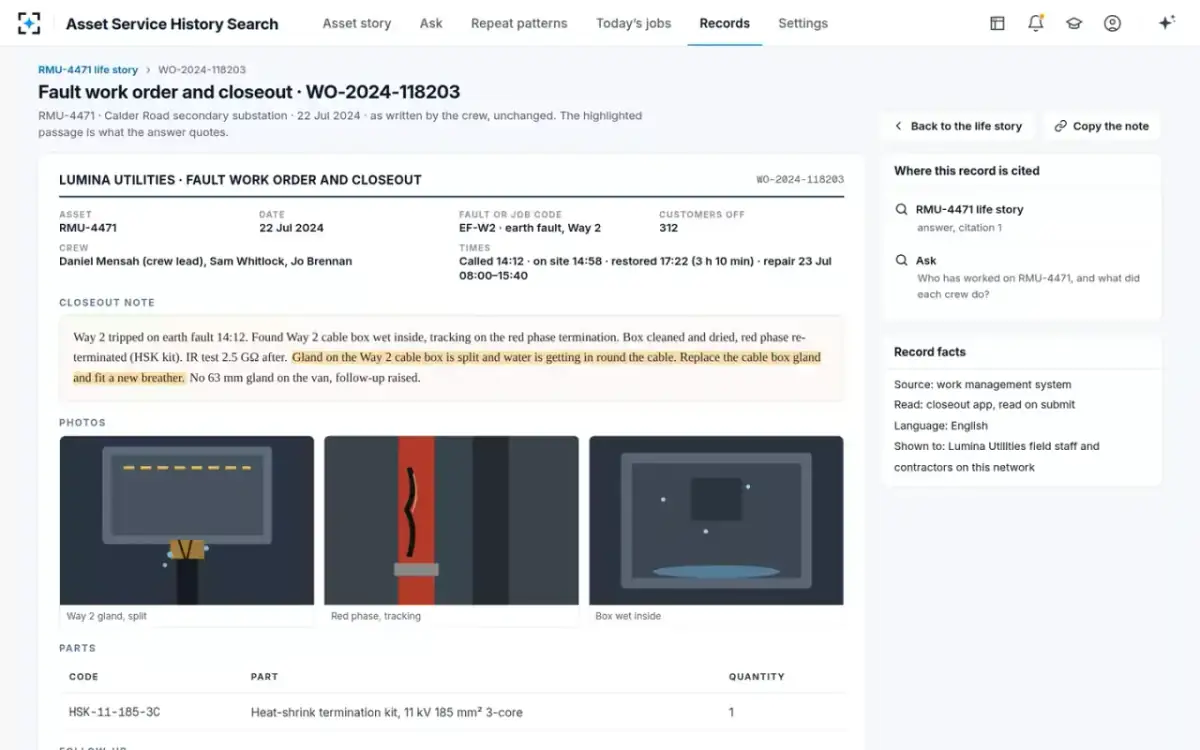Click the date value 22 Jul 2024
The height and width of the screenshot is (750, 1200).
point(291,228)
